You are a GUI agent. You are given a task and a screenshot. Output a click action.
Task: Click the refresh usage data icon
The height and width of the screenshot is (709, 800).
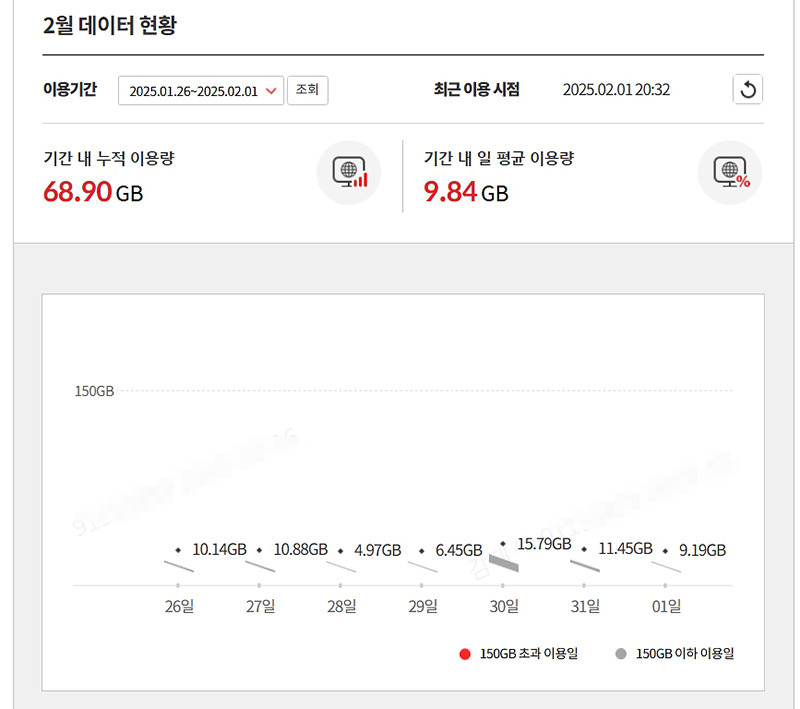click(x=748, y=89)
